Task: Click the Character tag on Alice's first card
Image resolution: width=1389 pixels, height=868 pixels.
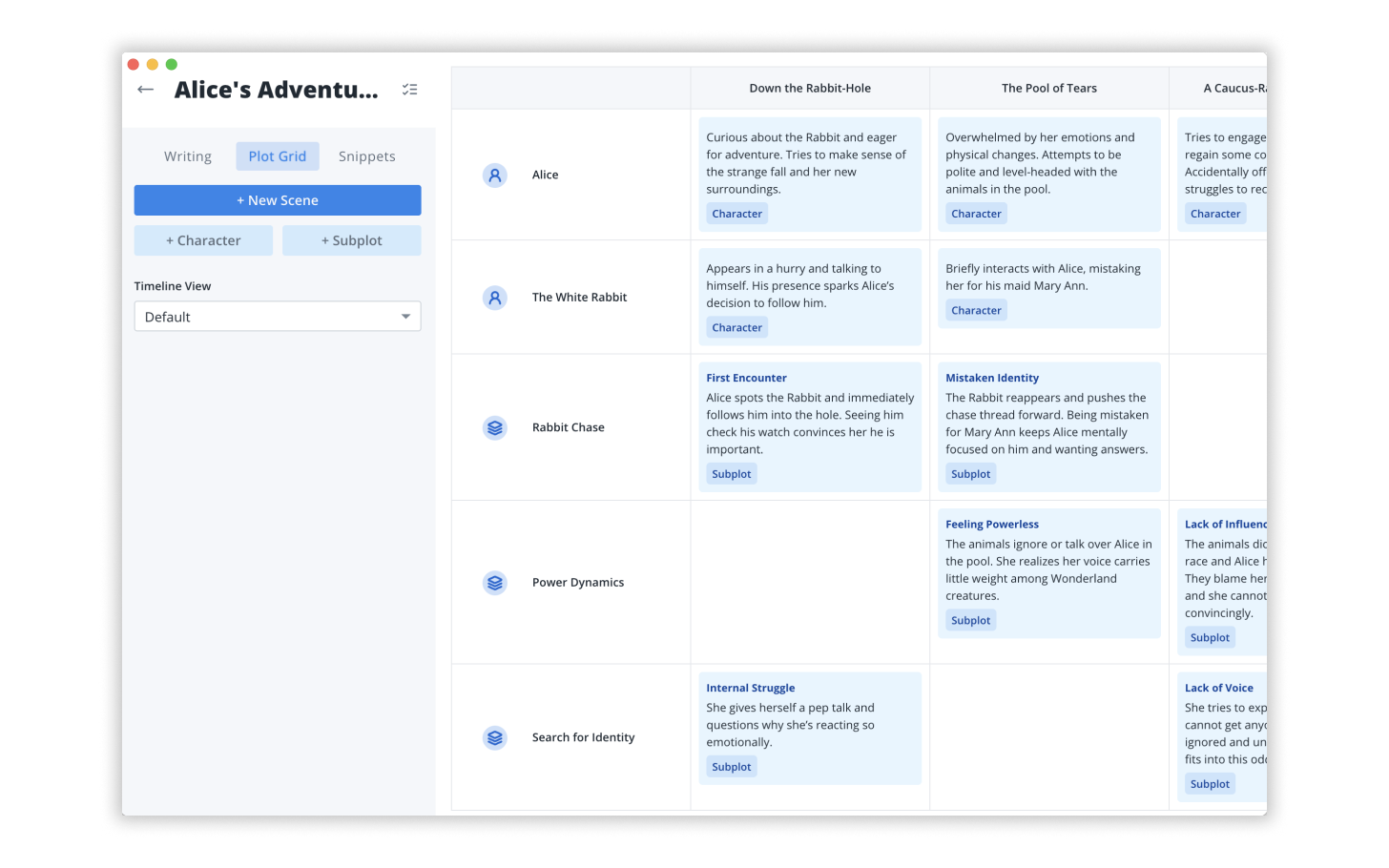Action: click(736, 213)
